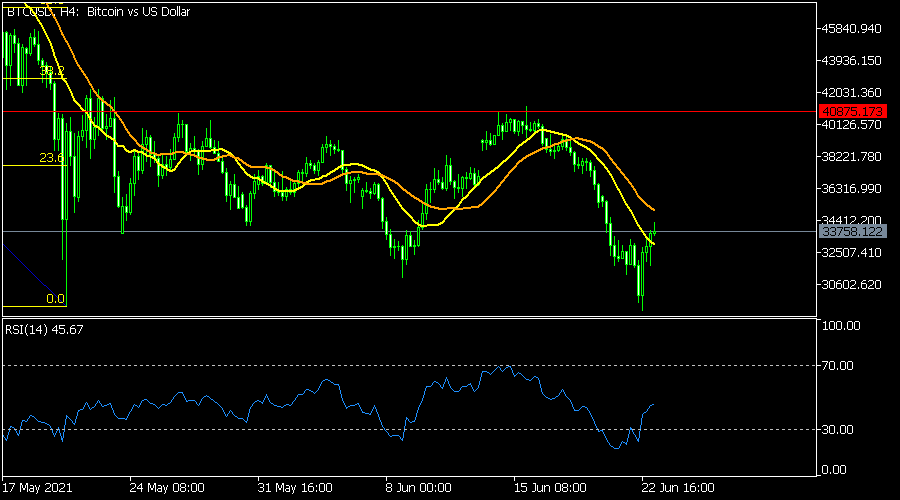Click the BTCUSD H4 chart title text

(98, 12)
